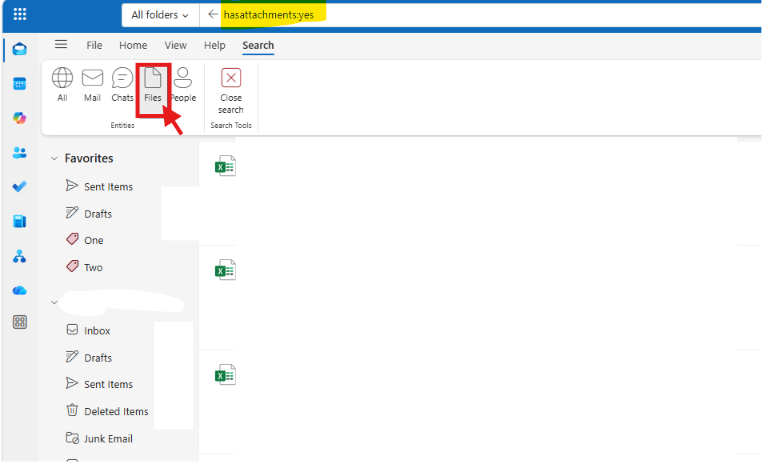Open the Deleted Items folder
The width and height of the screenshot is (762, 462).
click(107, 411)
